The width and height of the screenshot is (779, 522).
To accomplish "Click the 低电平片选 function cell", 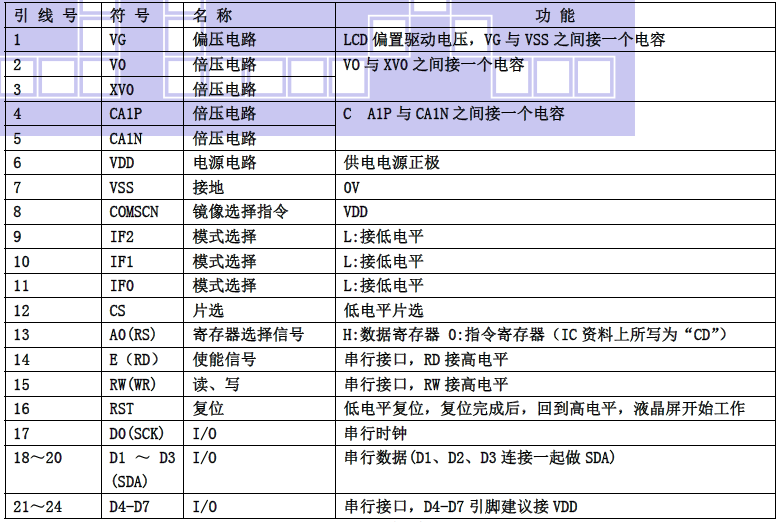I will click(383, 311).
